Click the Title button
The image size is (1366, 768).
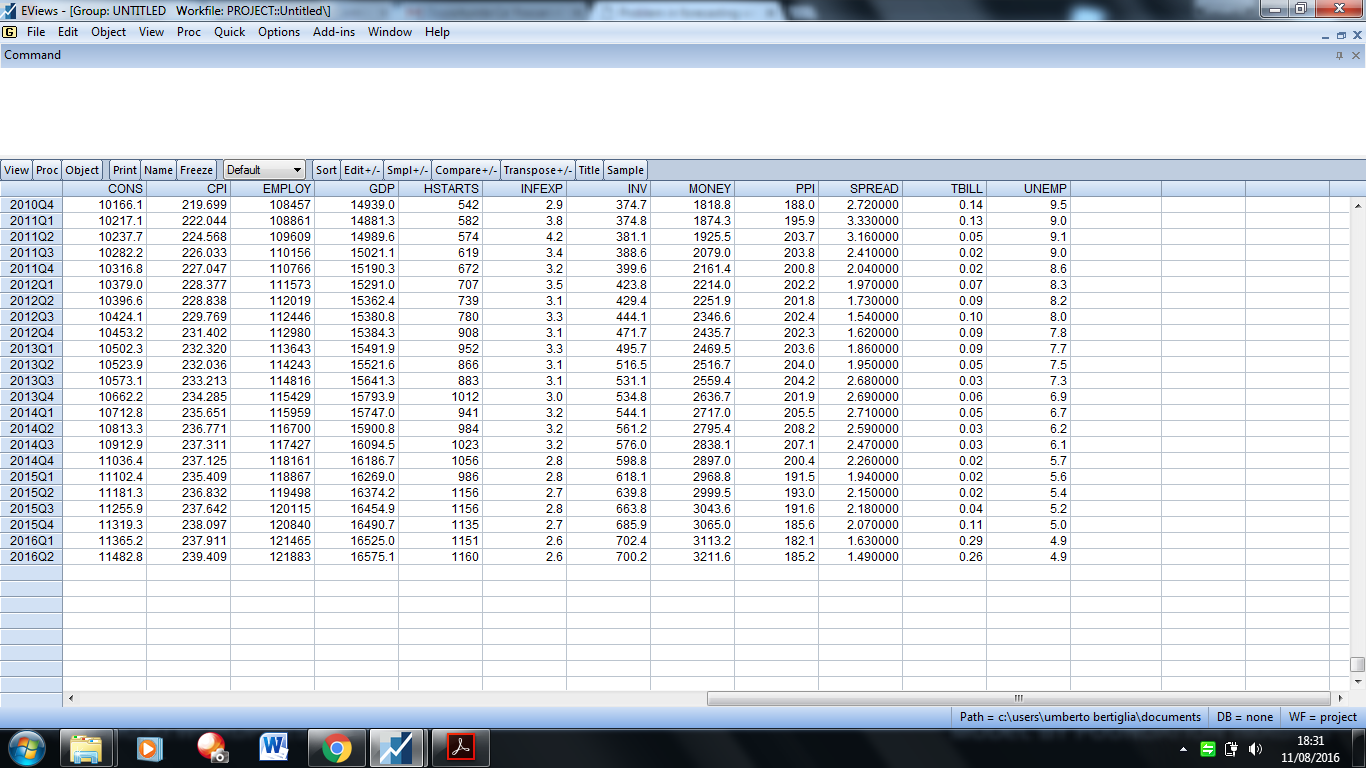[x=590, y=170]
